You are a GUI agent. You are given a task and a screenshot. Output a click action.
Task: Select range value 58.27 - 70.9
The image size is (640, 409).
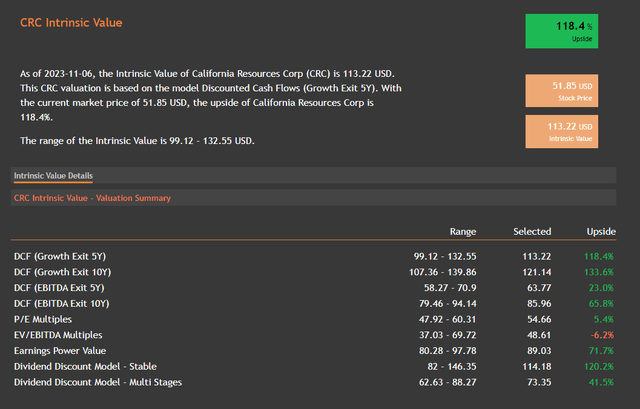(x=450, y=288)
